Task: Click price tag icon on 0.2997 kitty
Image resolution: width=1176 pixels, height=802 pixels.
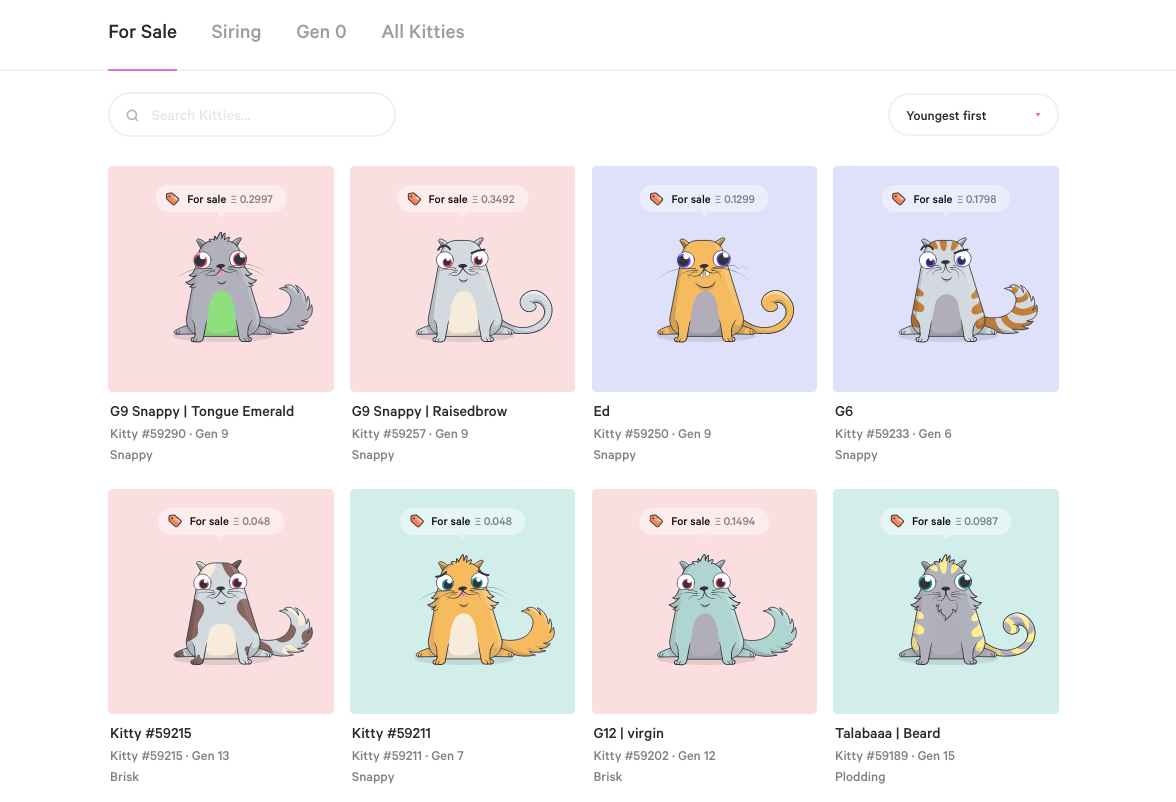Action: click(172, 199)
